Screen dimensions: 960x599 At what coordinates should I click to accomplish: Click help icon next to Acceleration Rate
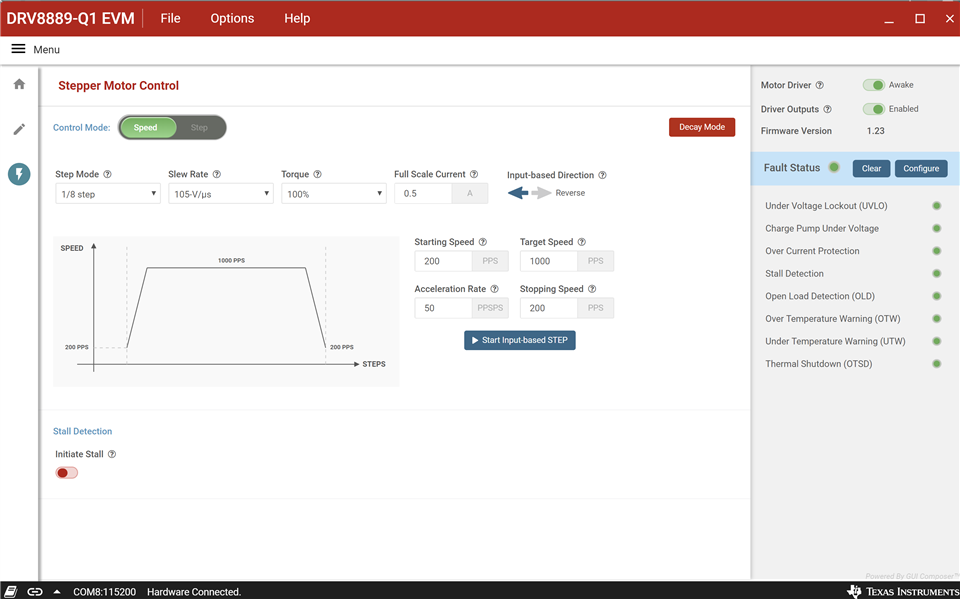click(494, 289)
